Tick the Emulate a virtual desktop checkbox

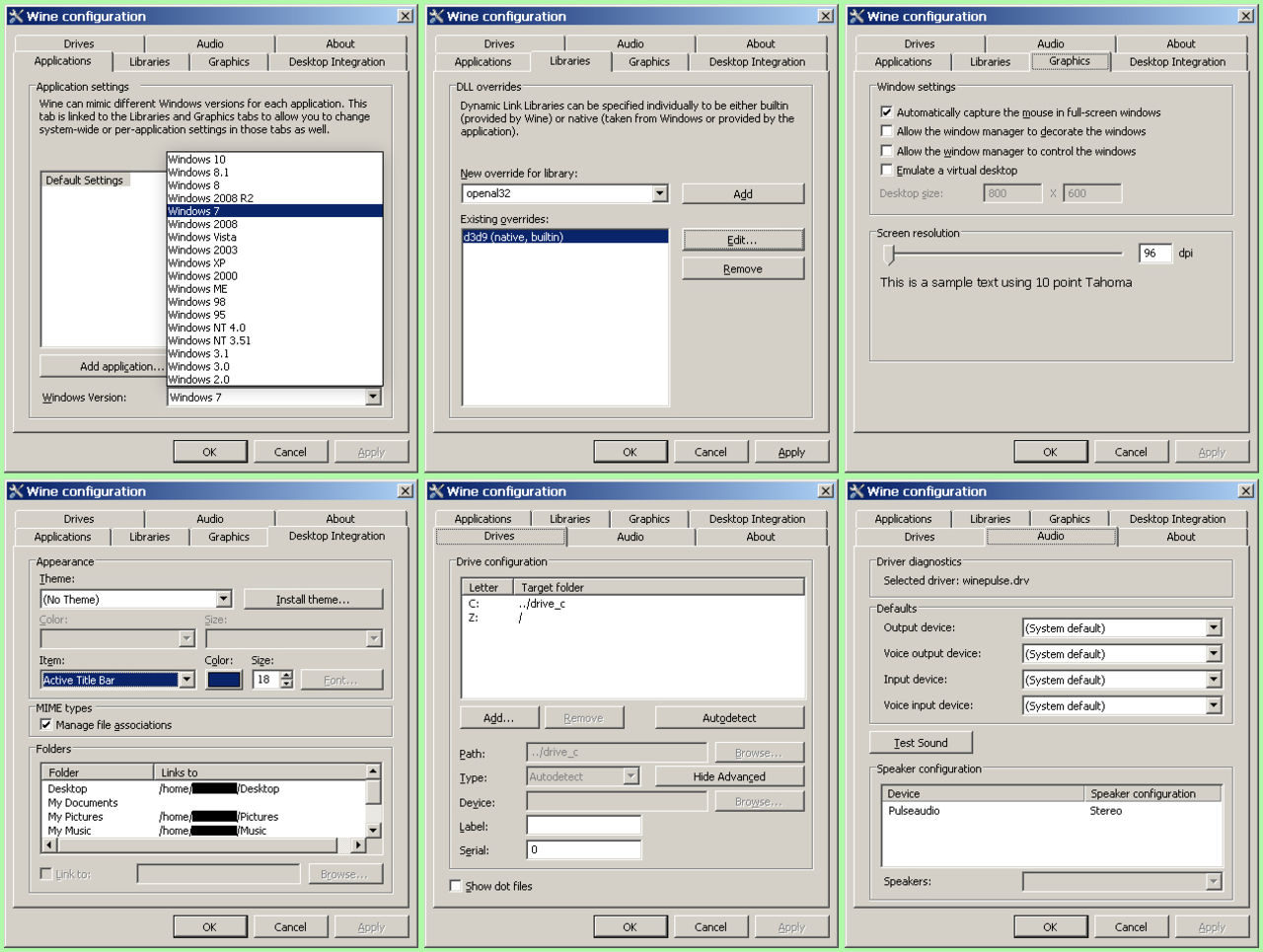(886, 170)
